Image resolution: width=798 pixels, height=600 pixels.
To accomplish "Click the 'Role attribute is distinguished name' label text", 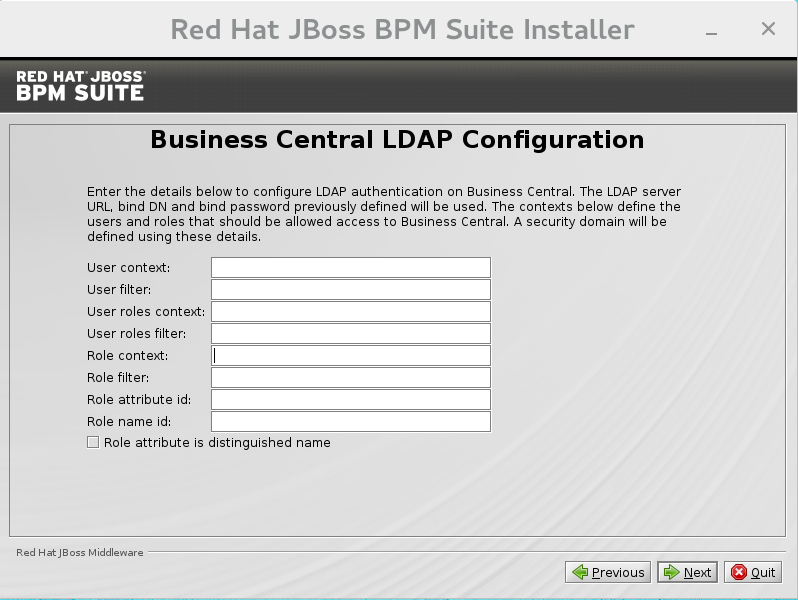I will [x=217, y=442].
